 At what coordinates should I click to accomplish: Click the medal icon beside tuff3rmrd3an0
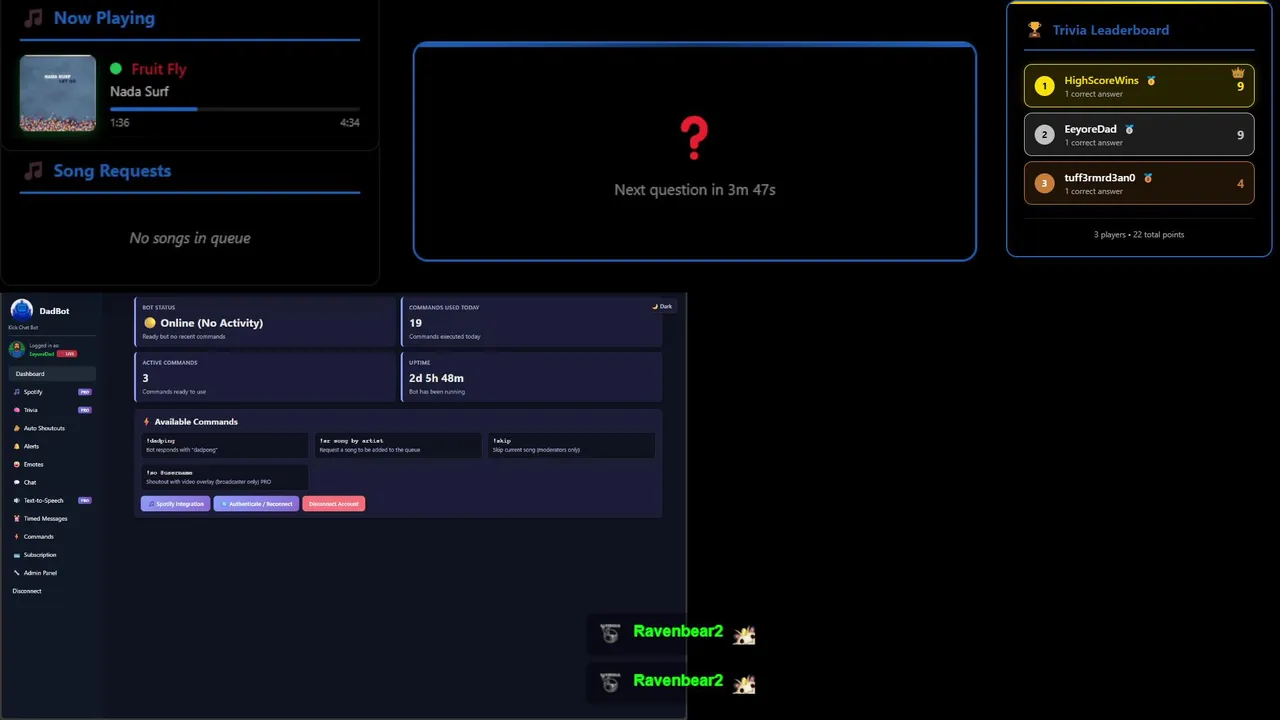click(1148, 178)
